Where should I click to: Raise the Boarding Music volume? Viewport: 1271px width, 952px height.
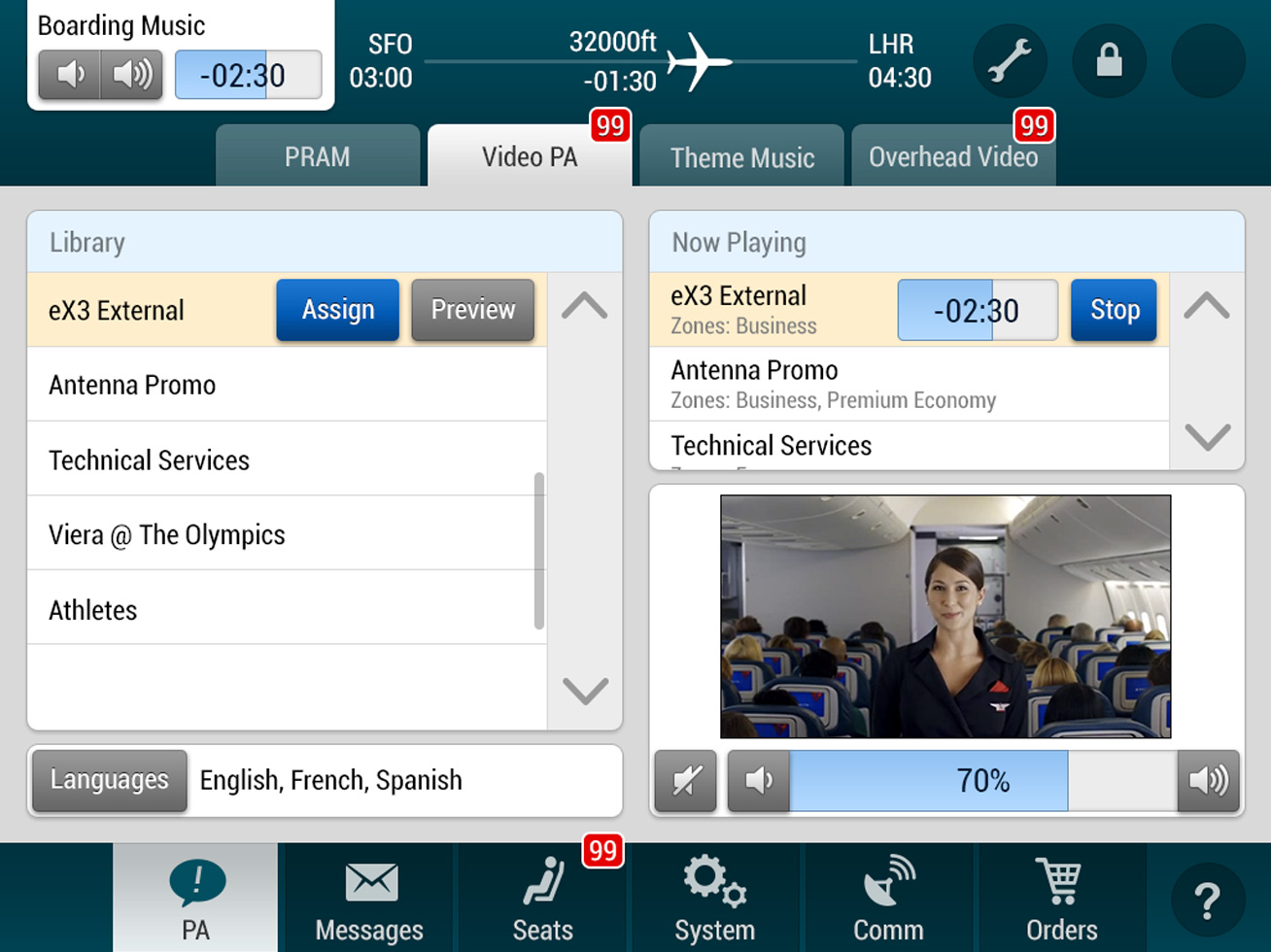[132, 75]
